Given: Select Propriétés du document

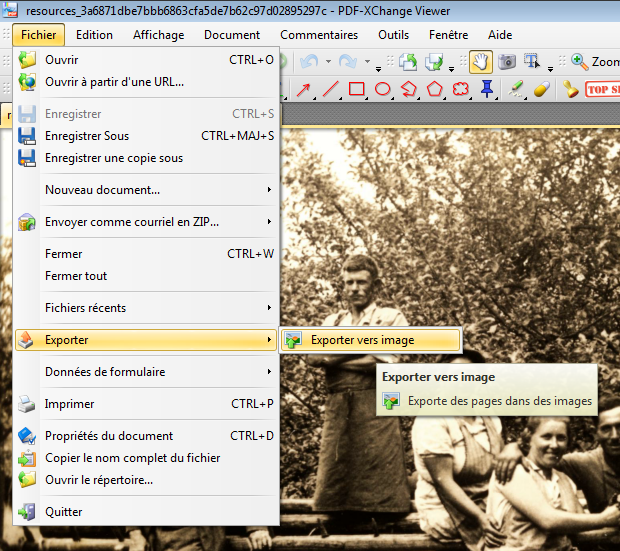Looking at the screenshot, I should (109, 436).
